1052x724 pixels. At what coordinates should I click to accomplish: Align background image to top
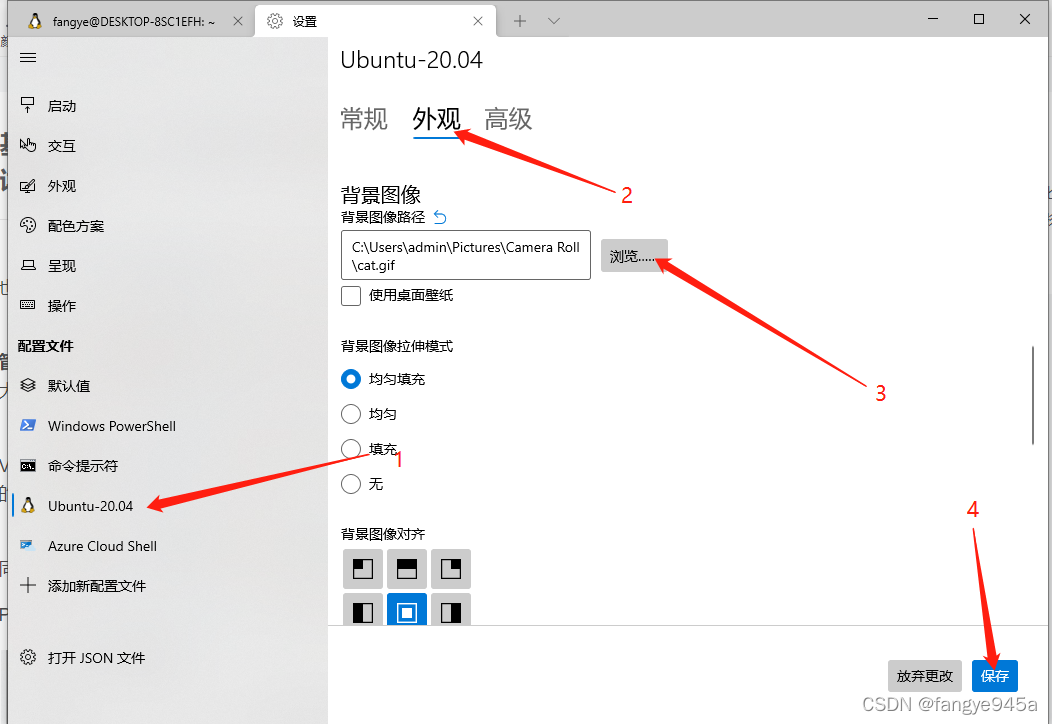pos(407,569)
